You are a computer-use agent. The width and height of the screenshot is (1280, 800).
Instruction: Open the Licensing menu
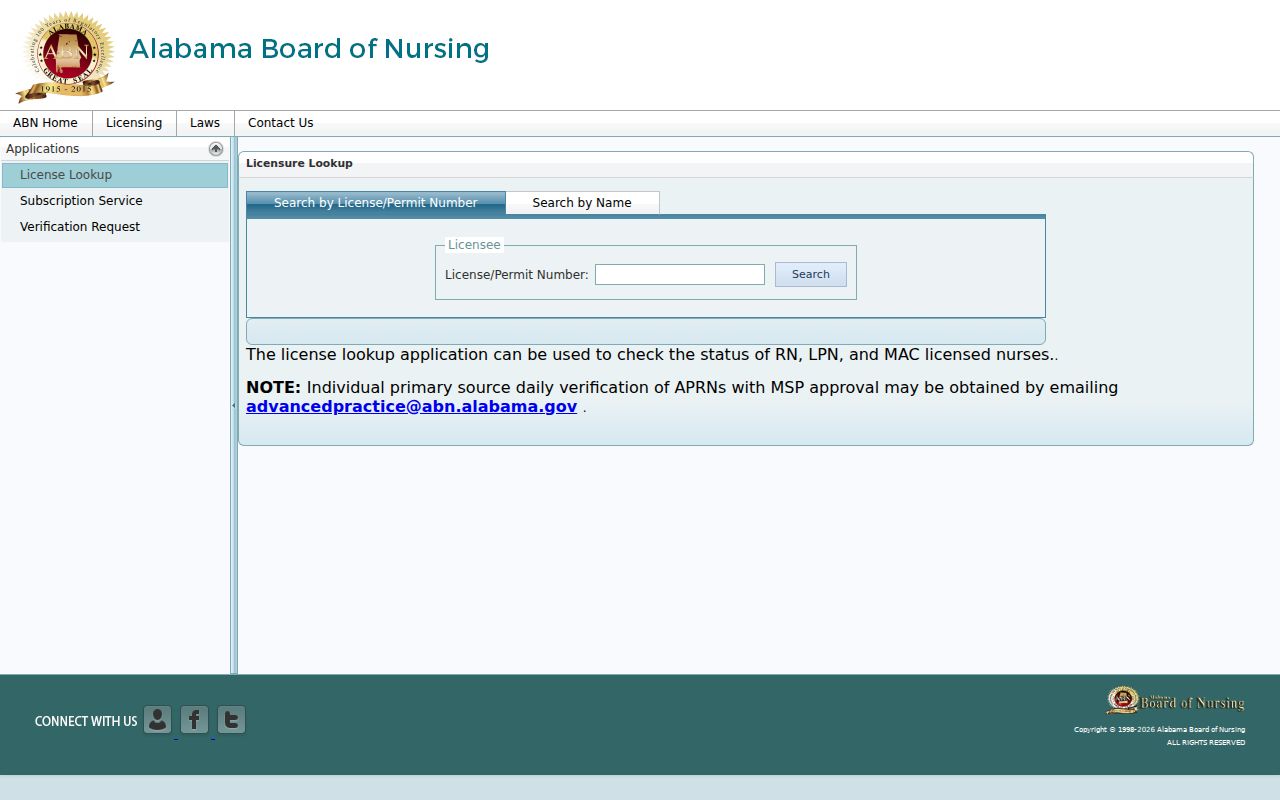pos(134,123)
